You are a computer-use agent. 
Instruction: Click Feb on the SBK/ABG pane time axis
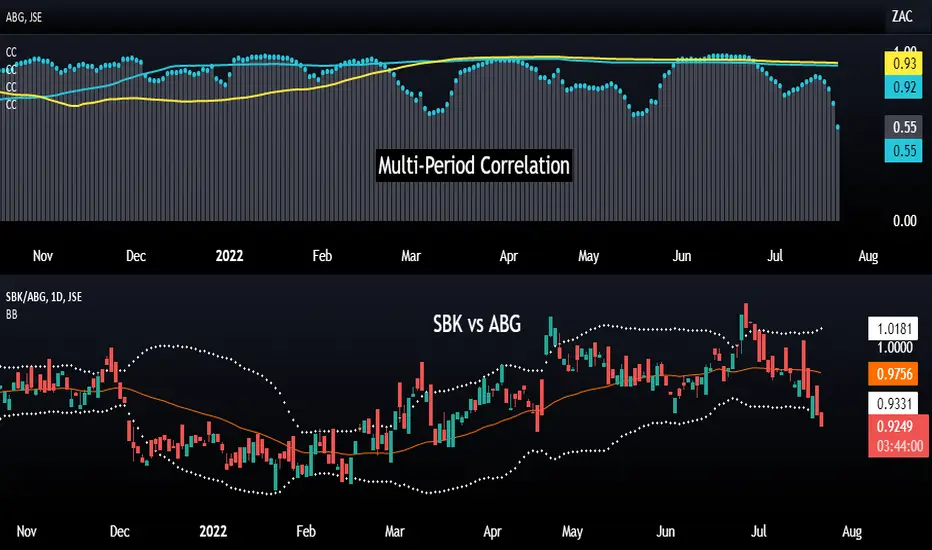click(306, 532)
